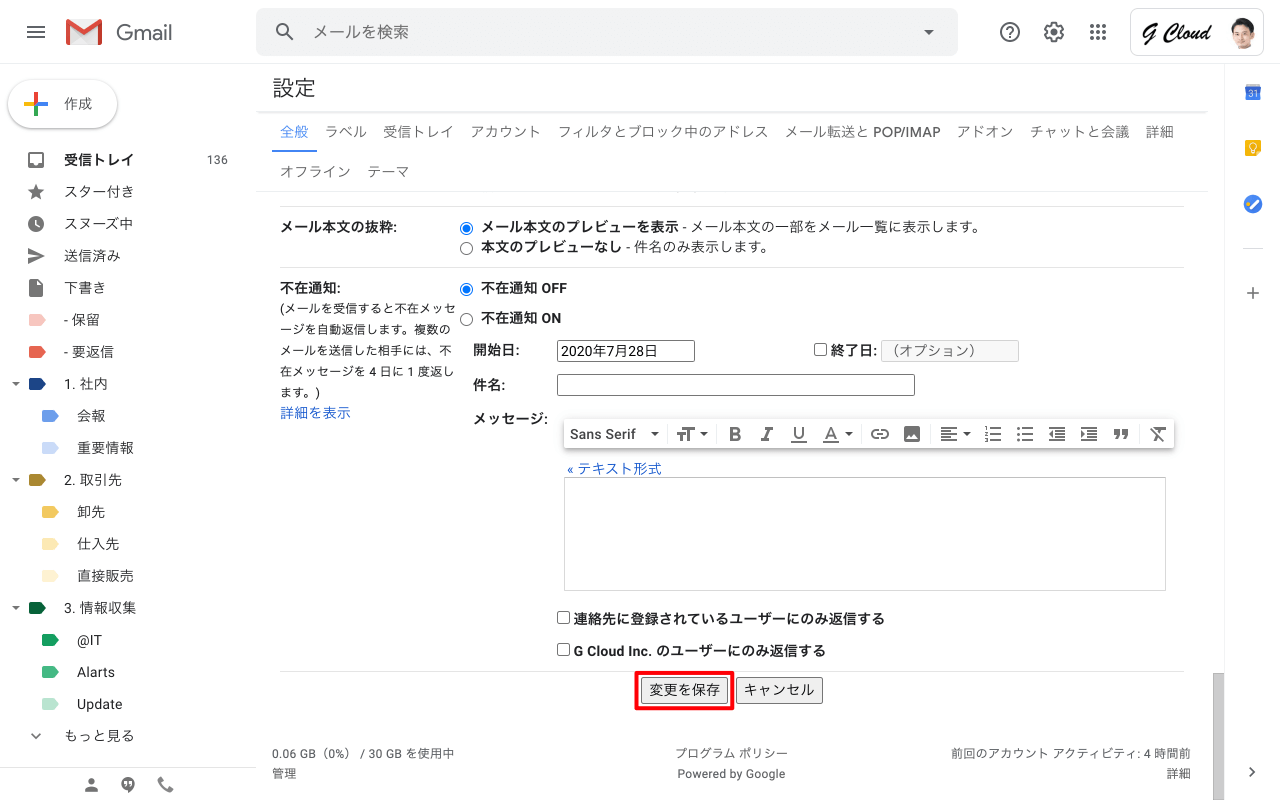Apply quote formatting with the quotation icon
Viewport: 1280px width, 800px height.
1121,434
